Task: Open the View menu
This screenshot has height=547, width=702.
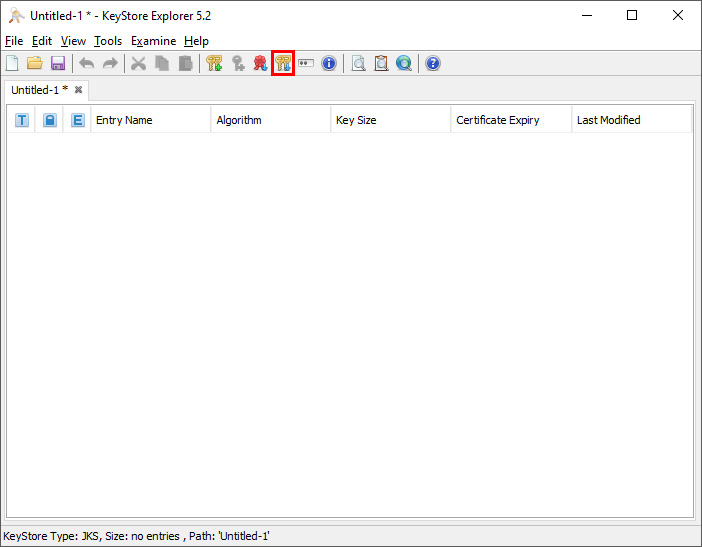Action: coord(73,41)
